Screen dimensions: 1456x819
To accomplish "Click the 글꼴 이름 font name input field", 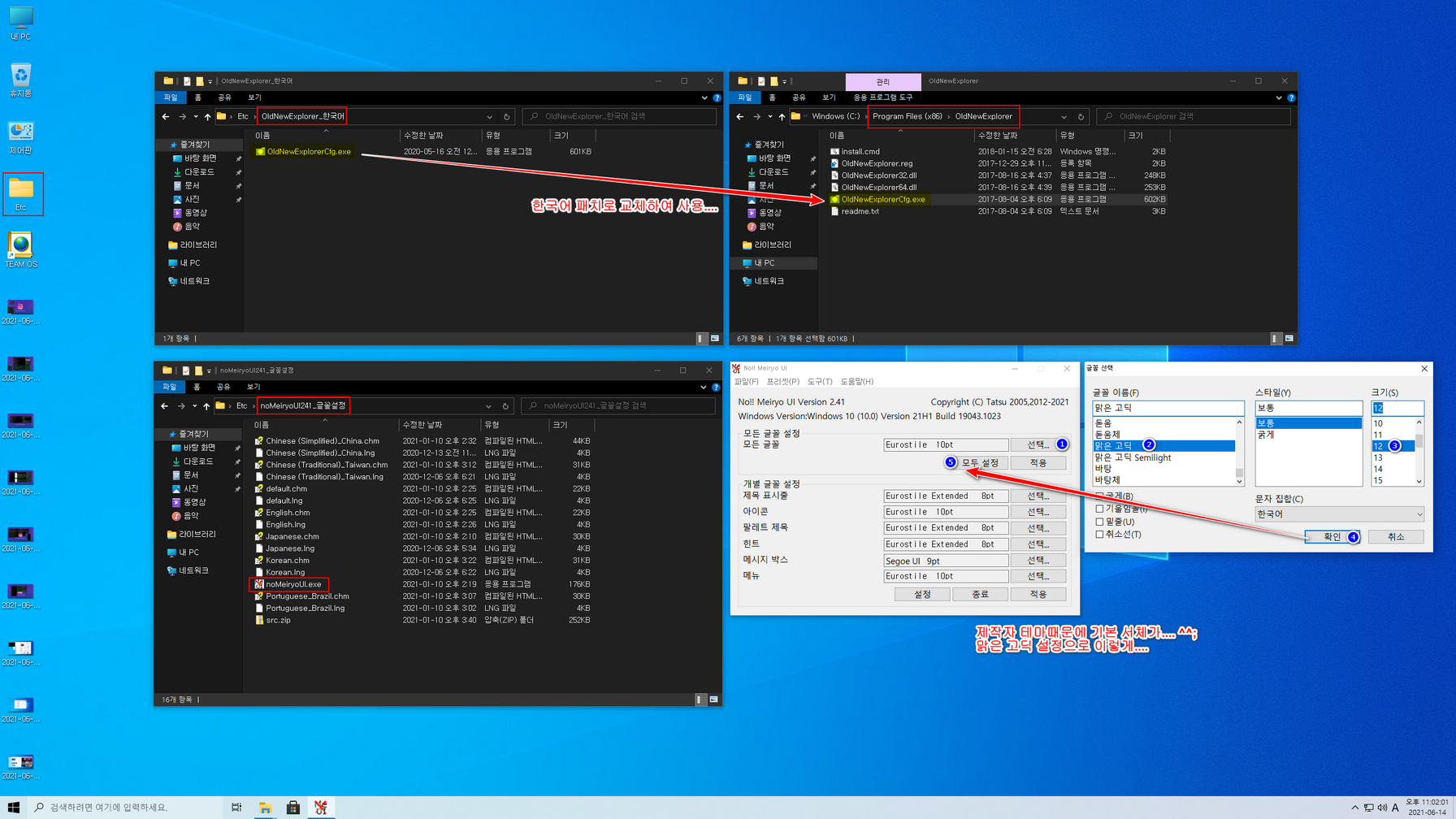I will 1168,408.
